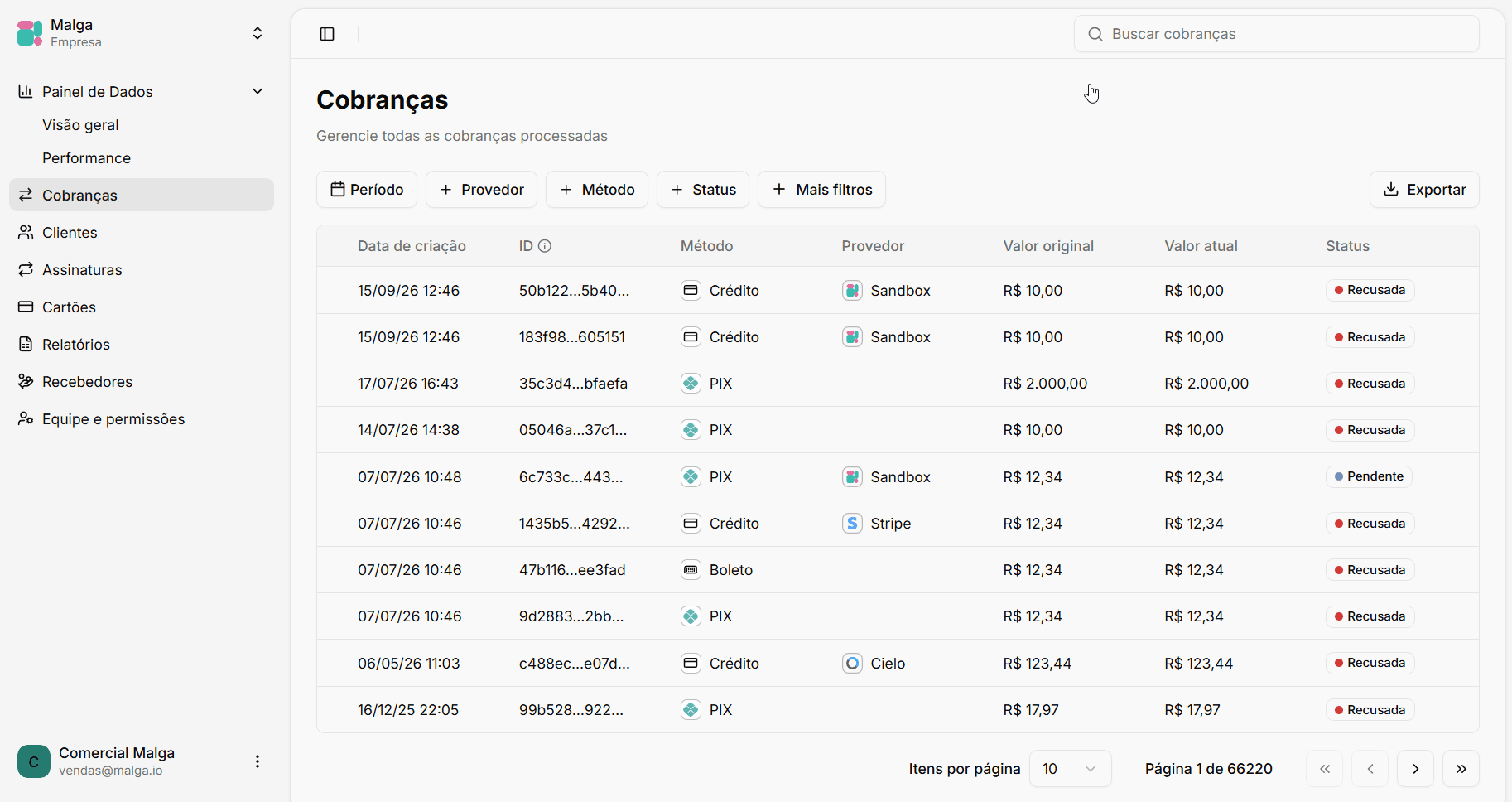Click the Comercial Malga avatar
Image resolution: width=1512 pixels, height=802 pixels.
click(34, 761)
